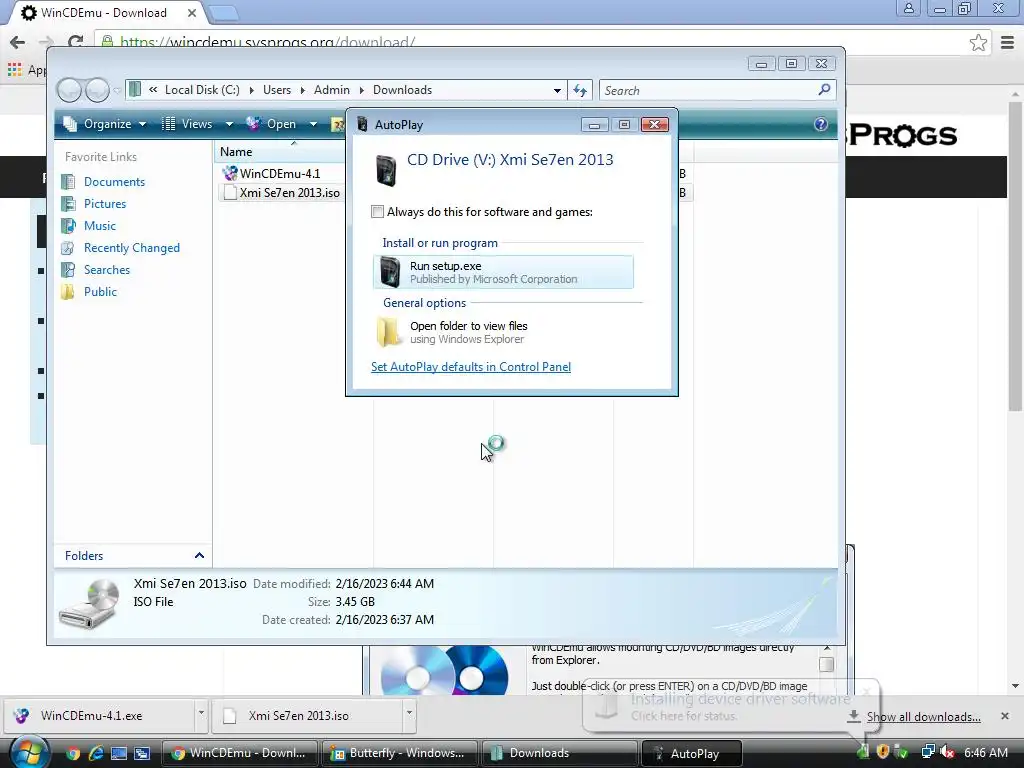This screenshot has height=768, width=1024.
Task: Go forward in Explorer navigation
Action: pyautogui.click(x=97, y=90)
